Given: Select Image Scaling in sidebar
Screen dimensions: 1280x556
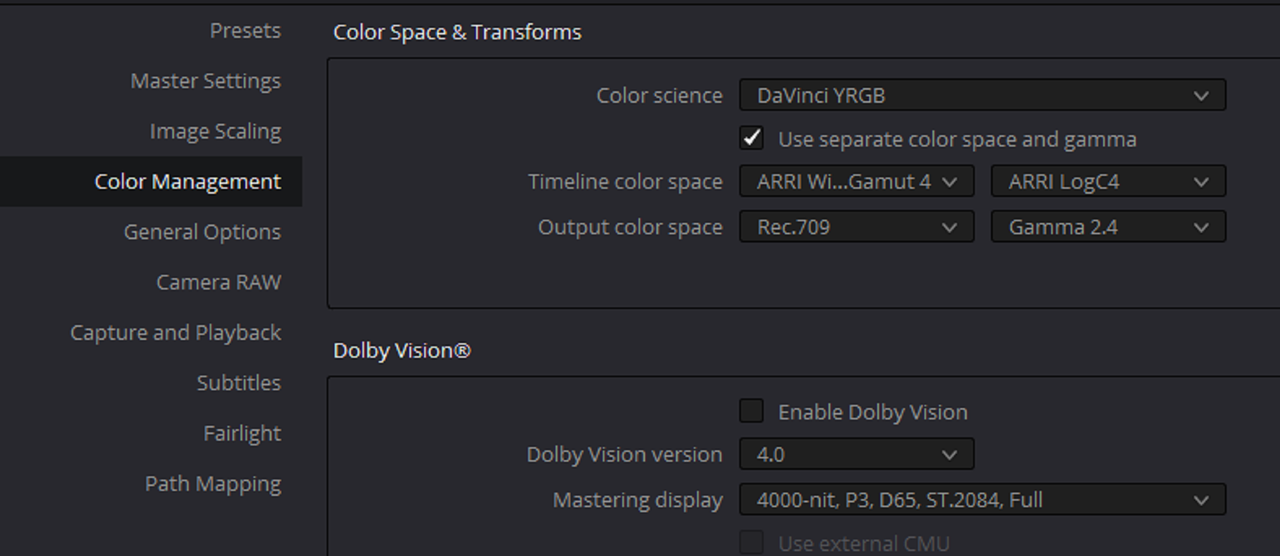Looking at the screenshot, I should (215, 131).
